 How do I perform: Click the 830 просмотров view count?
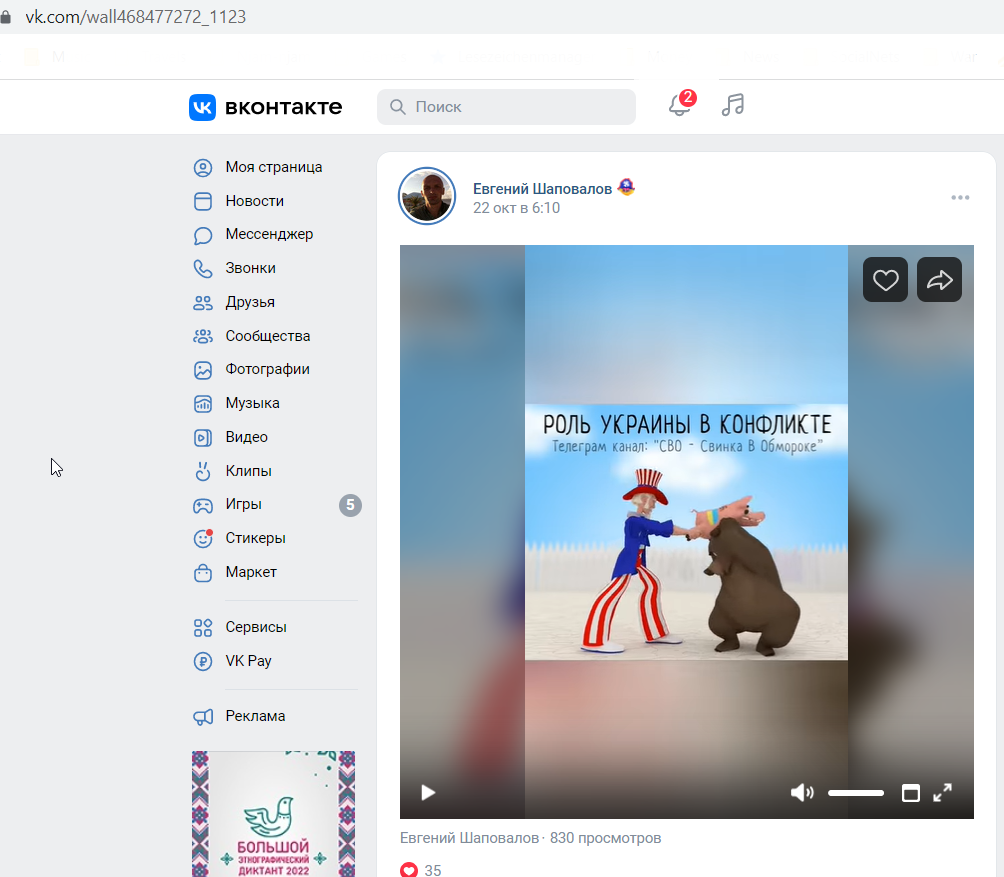[606, 838]
